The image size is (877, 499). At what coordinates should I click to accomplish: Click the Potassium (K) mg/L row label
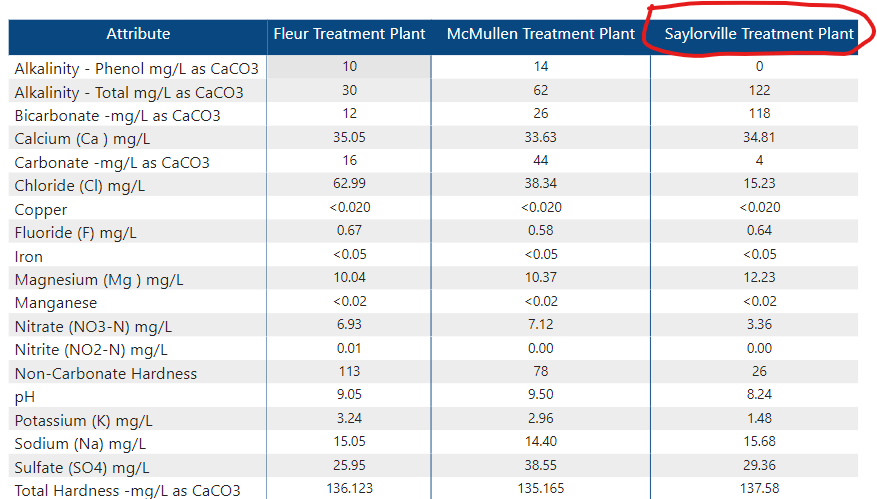[x=83, y=421]
